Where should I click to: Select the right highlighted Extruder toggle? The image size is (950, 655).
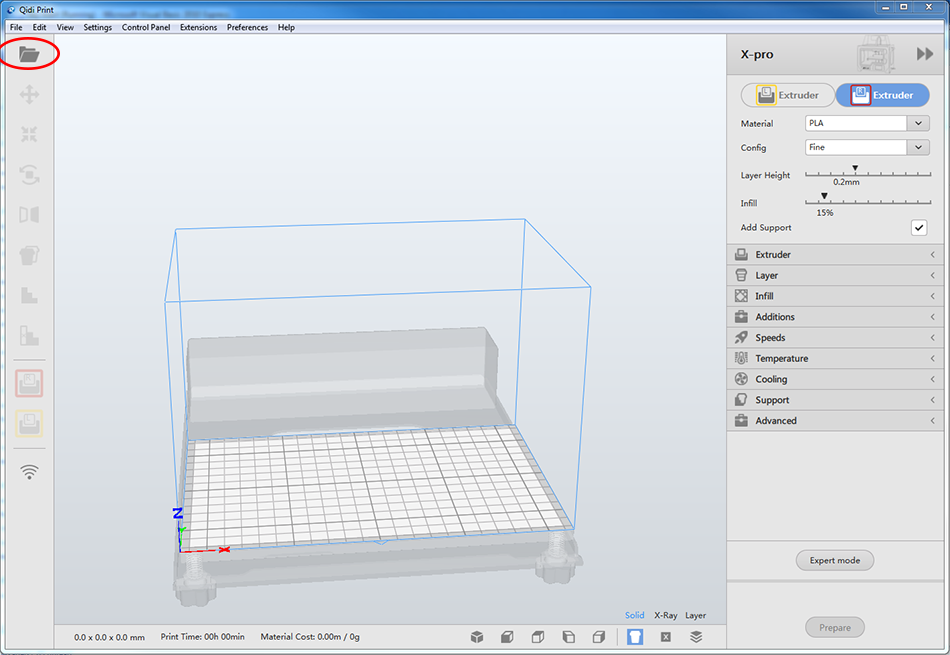pyautogui.click(x=882, y=95)
